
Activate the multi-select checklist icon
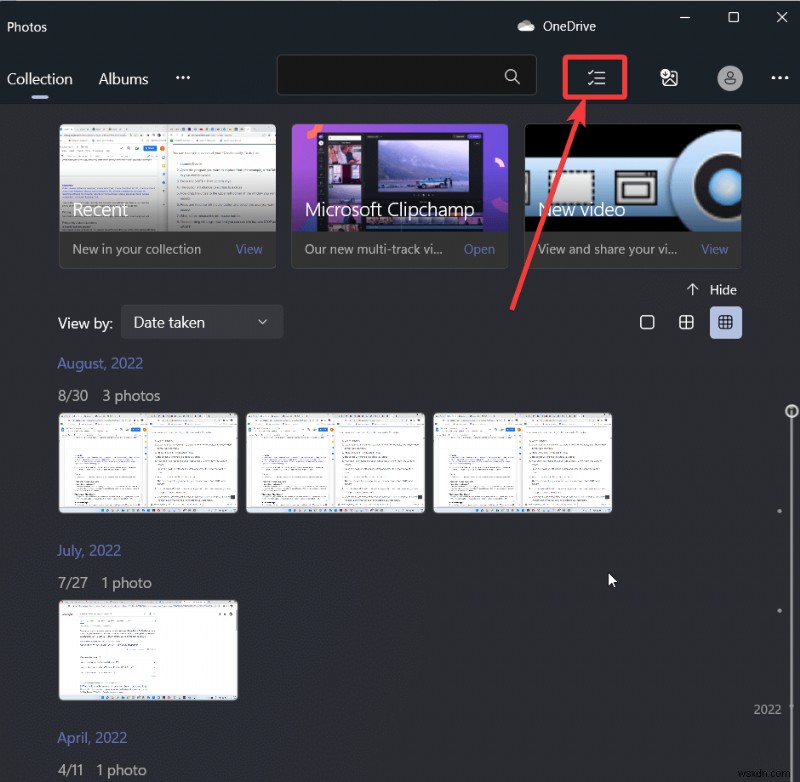(594, 77)
